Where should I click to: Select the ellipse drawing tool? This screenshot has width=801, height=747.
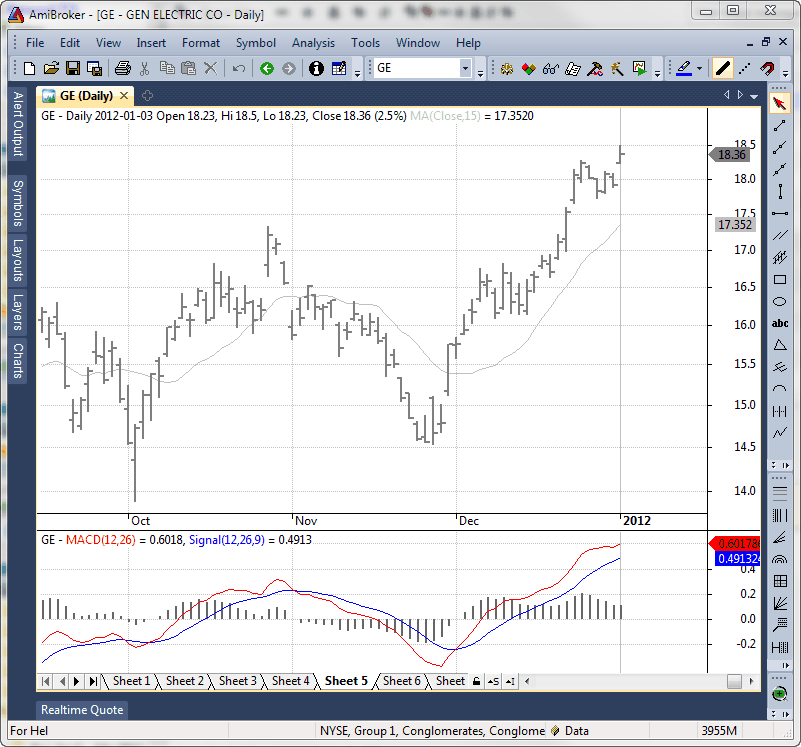tap(780, 301)
